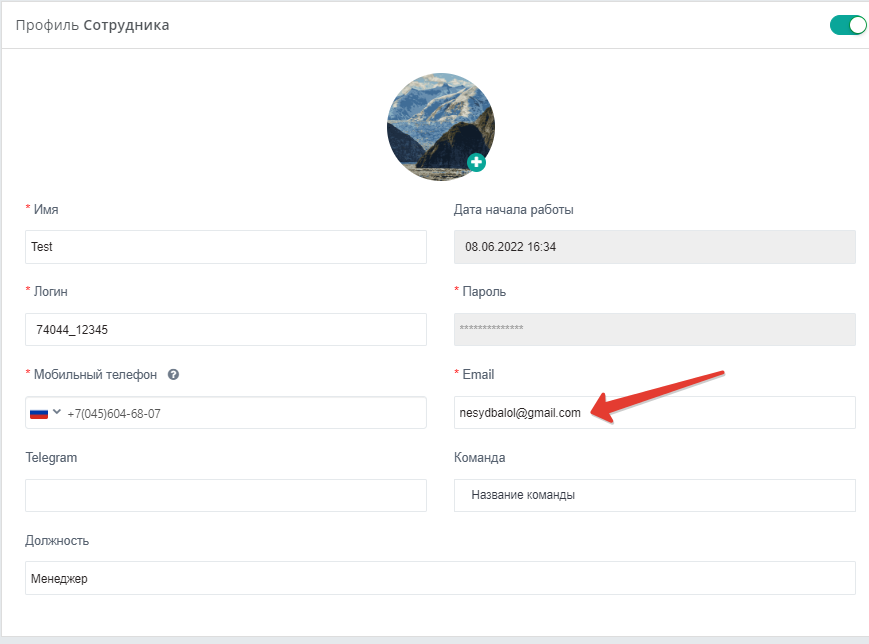Click the disabled Пароль masked field
The width and height of the screenshot is (869, 644).
click(655, 329)
